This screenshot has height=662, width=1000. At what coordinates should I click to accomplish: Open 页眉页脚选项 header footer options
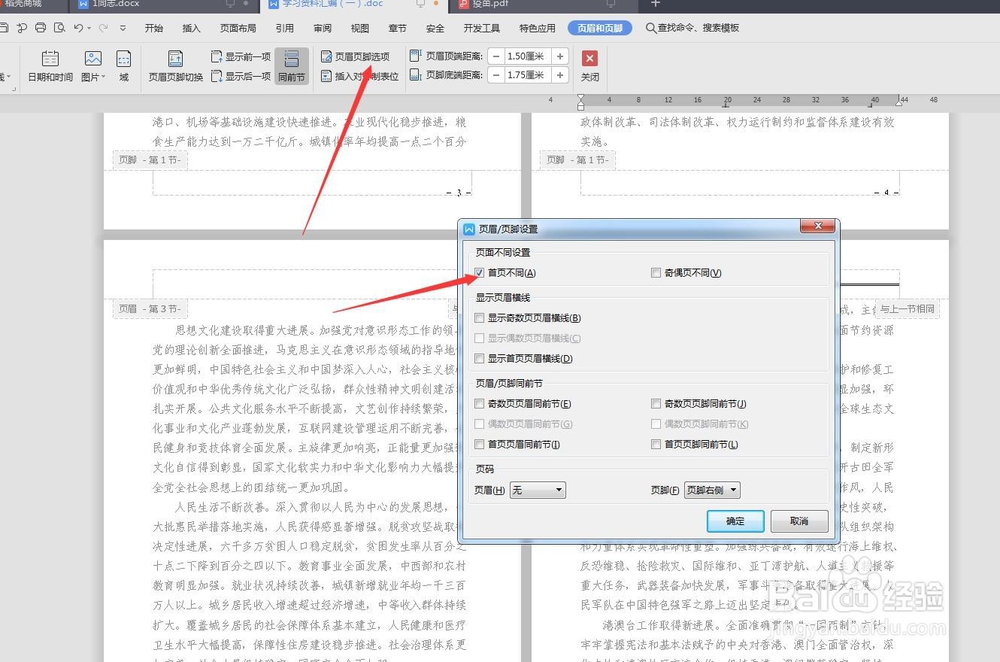pos(355,57)
